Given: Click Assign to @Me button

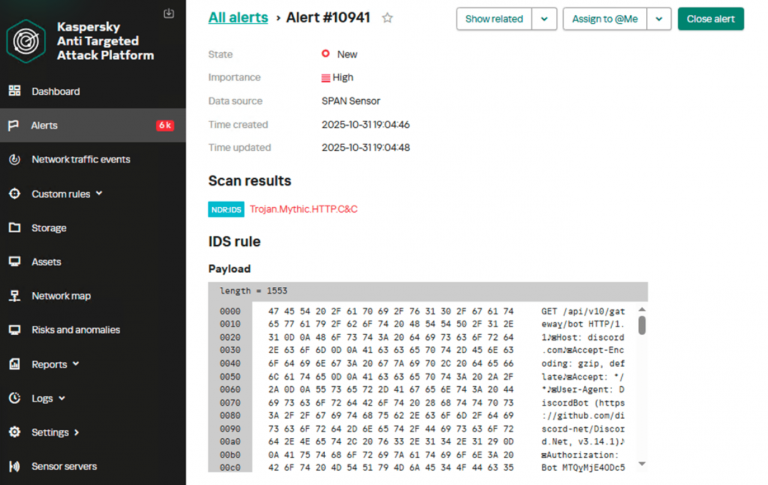Looking at the screenshot, I should pos(605,19).
